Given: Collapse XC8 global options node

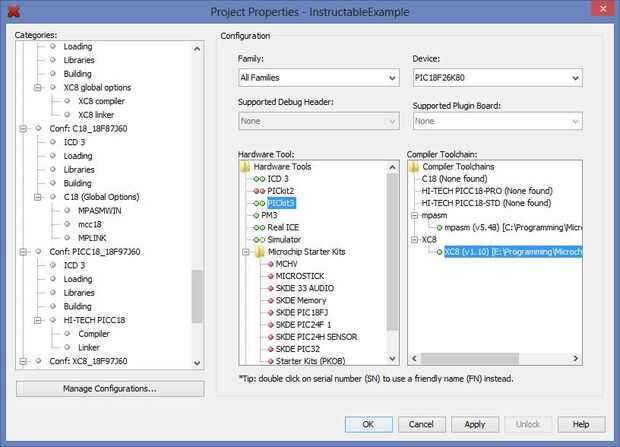Looking at the screenshot, I should pyautogui.click(x=37, y=88).
